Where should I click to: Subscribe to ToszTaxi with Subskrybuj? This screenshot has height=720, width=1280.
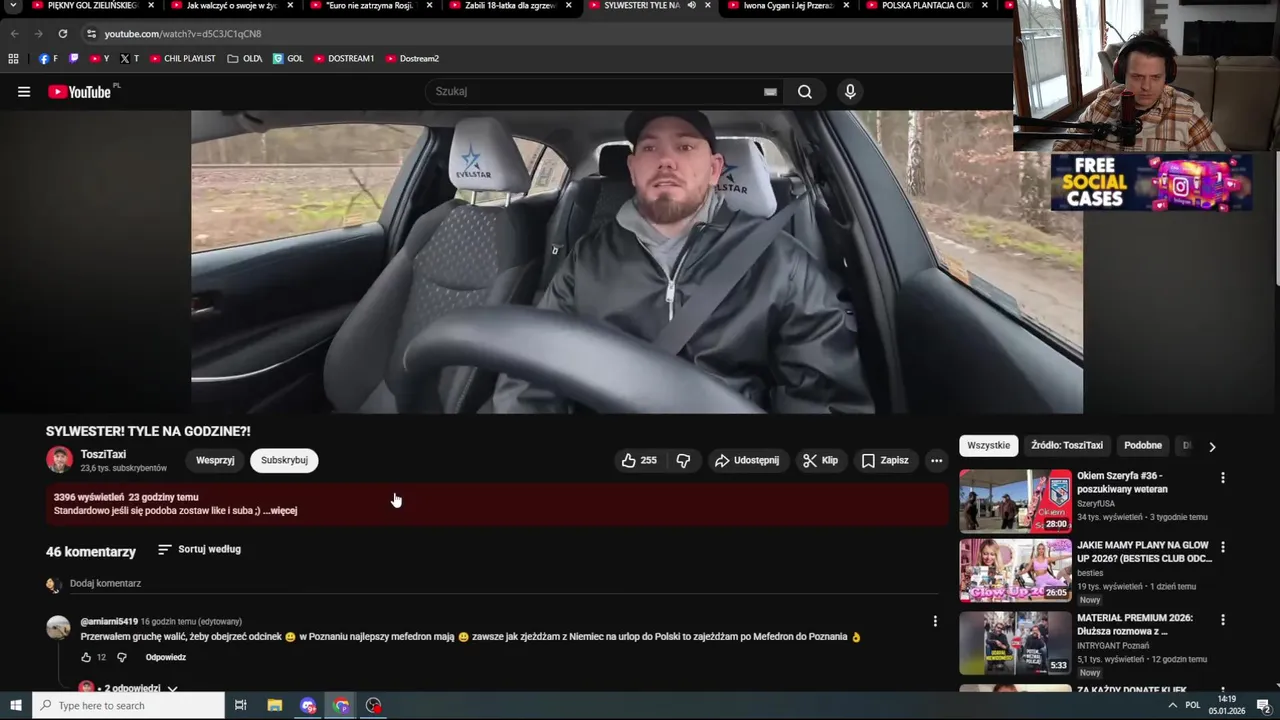click(x=284, y=461)
